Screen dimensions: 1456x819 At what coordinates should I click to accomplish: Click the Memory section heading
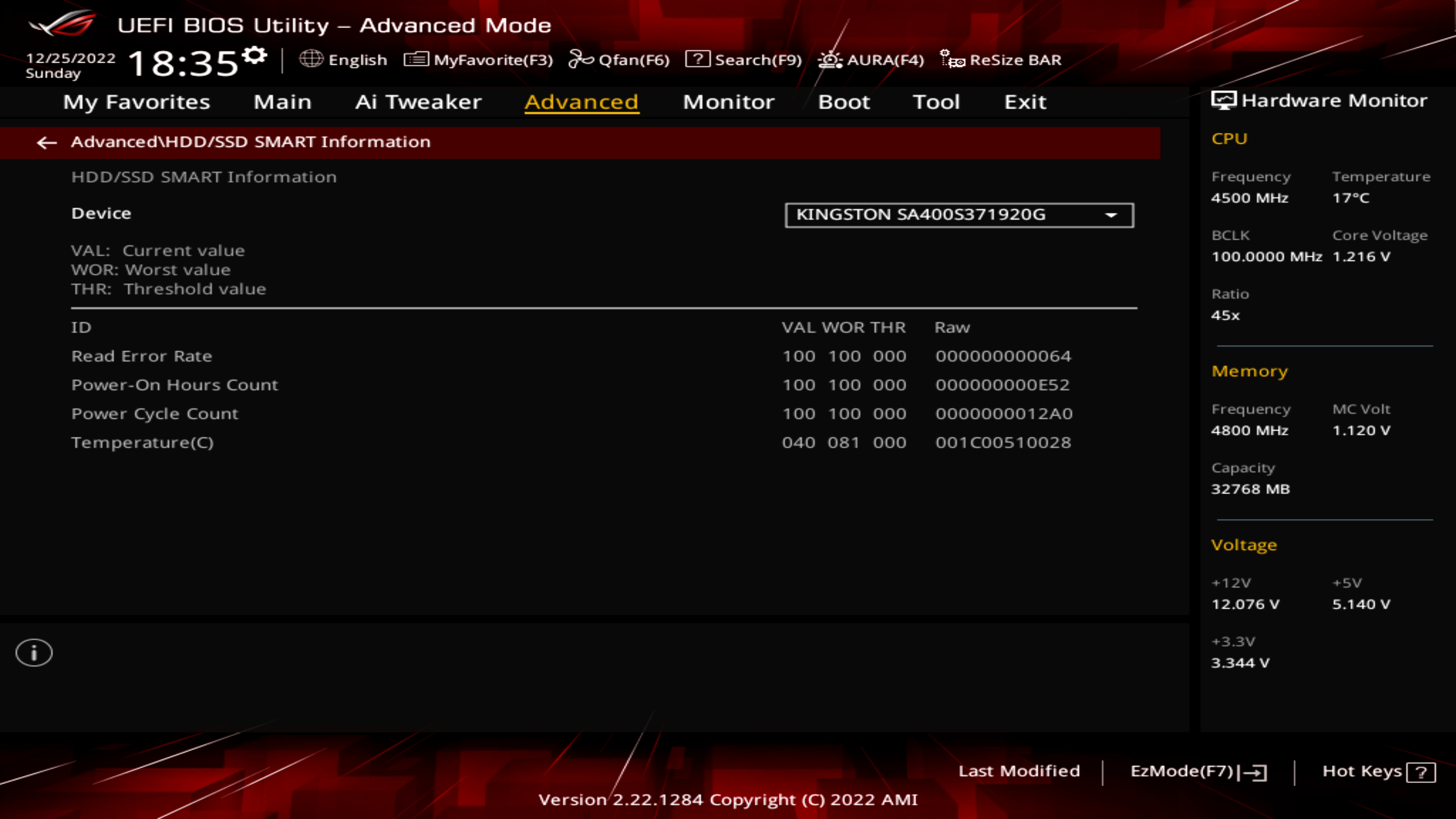pyautogui.click(x=1250, y=371)
